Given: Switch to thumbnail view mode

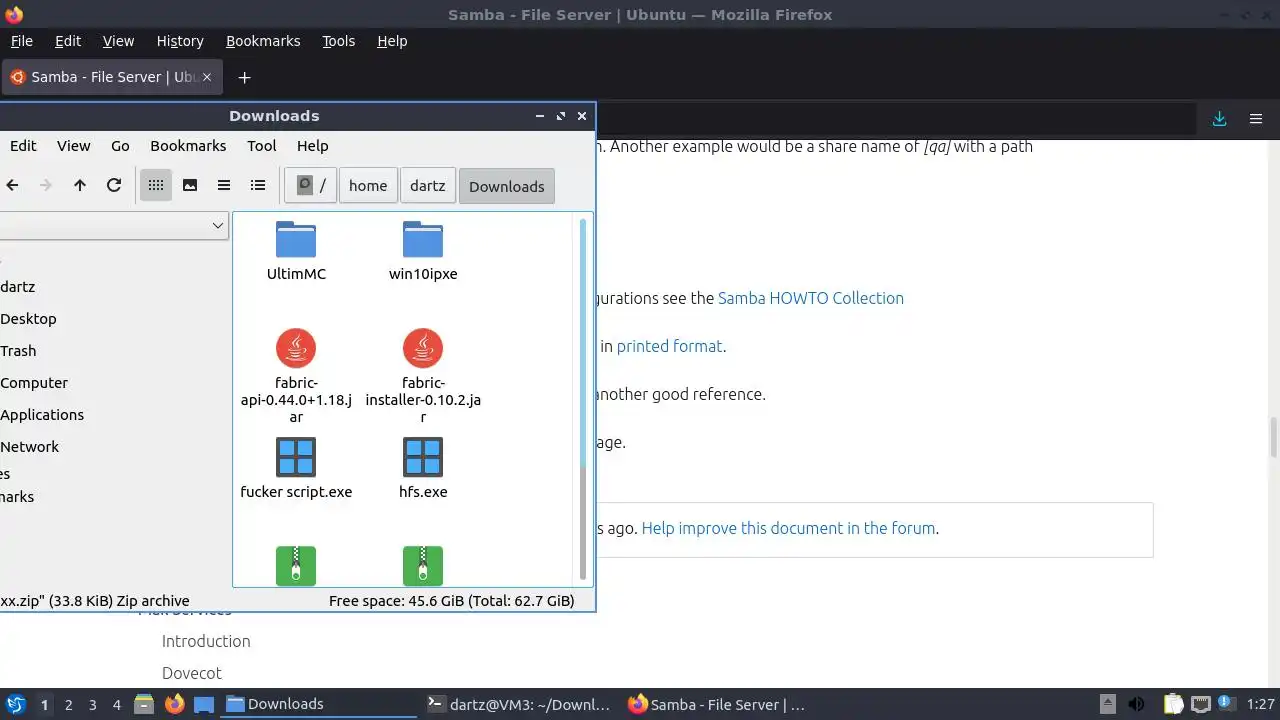Looking at the screenshot, I should (189, 185).
